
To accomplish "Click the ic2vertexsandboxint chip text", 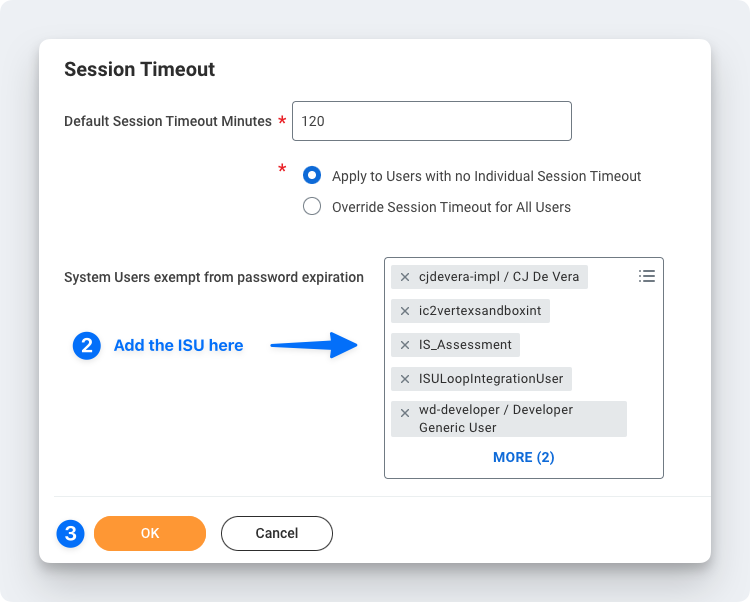I will [x=480, y=311].
